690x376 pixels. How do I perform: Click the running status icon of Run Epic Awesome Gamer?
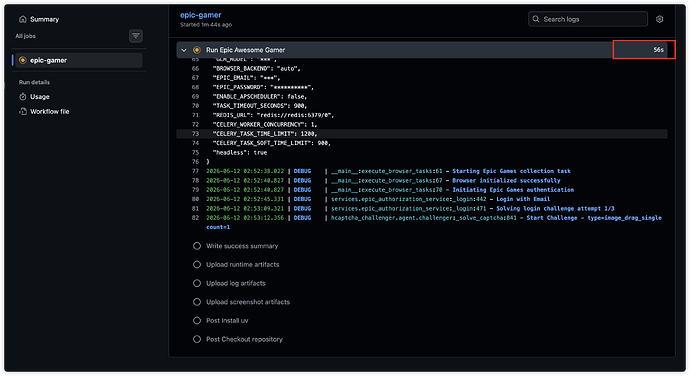coord(197,50)
